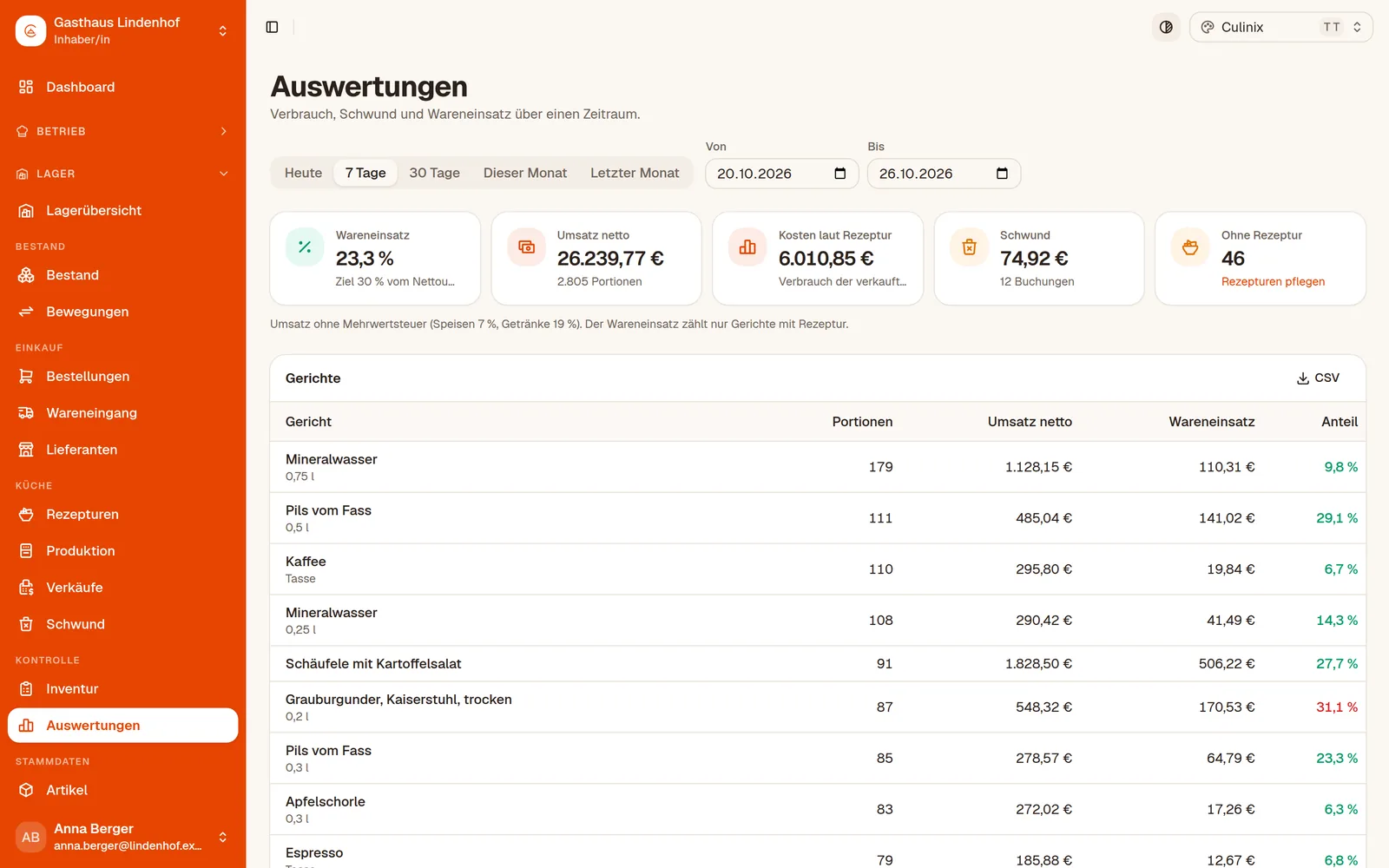
Task: Open the Gasthaus Lindenhof organization switcher
Action: pyautogui.click(x=122, y=30)
